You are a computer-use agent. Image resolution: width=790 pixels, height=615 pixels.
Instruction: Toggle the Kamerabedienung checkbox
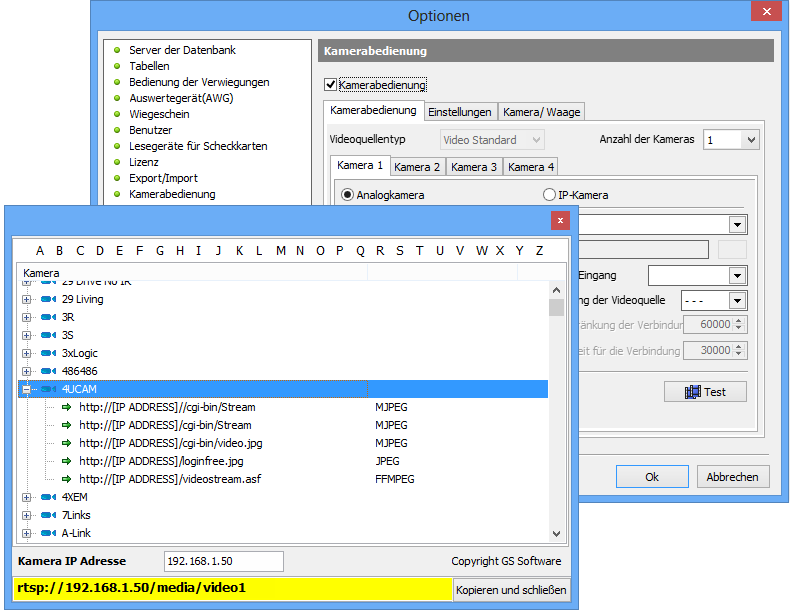point(332,86)
